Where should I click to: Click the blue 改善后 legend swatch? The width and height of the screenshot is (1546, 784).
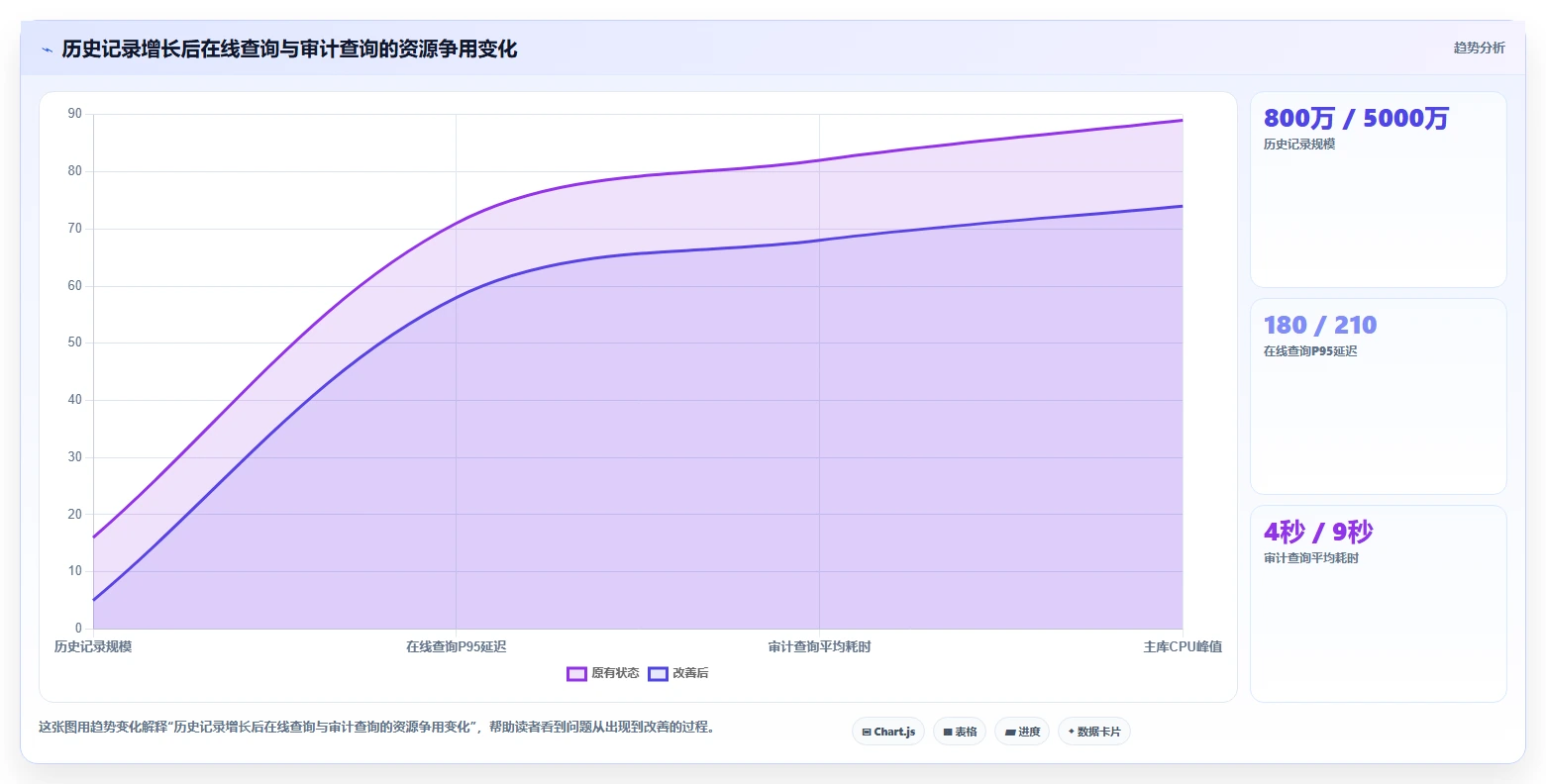point(658,674)
